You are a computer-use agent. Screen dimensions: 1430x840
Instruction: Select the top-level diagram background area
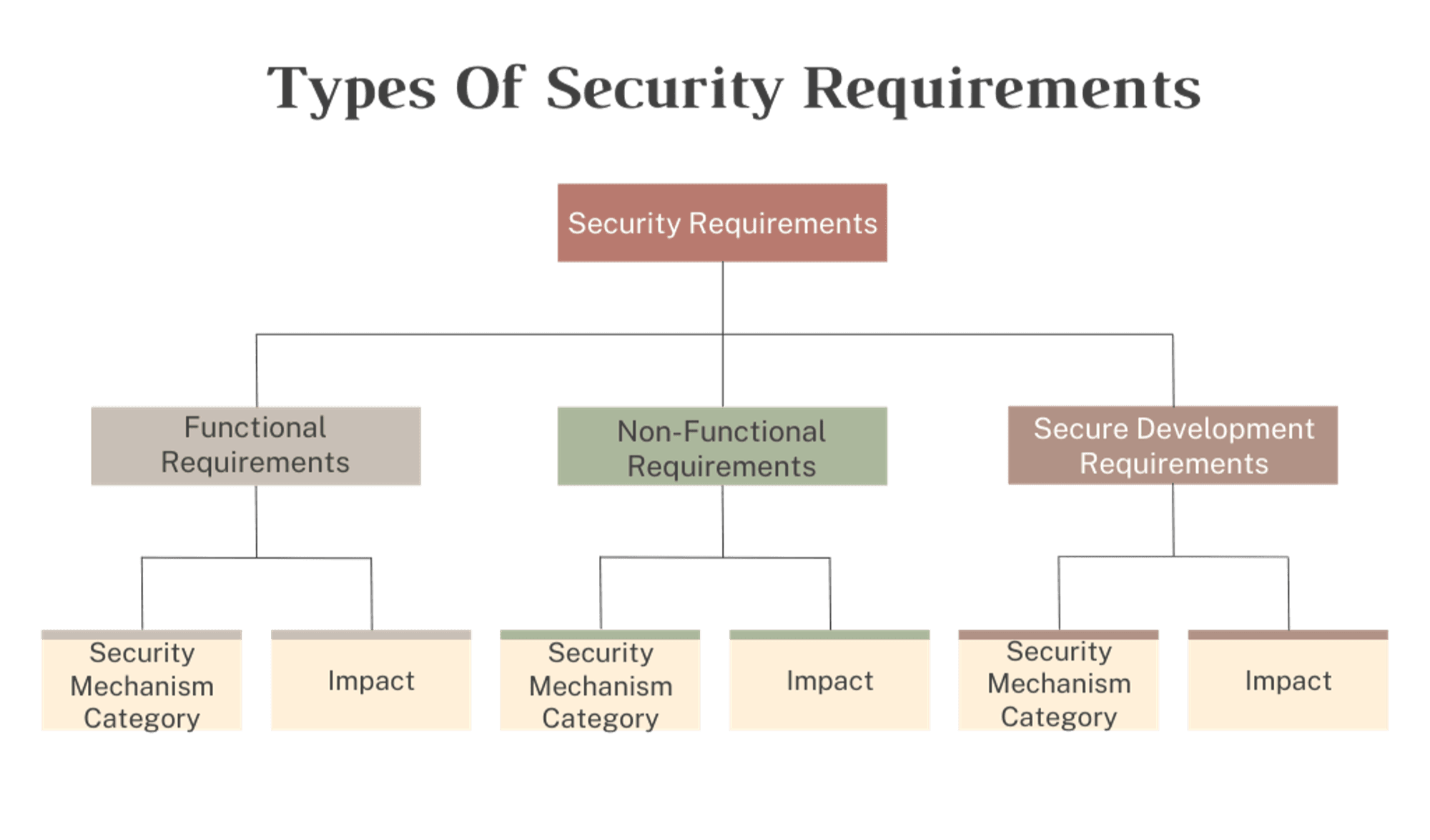pyautogui.click(x=715, y=420)
